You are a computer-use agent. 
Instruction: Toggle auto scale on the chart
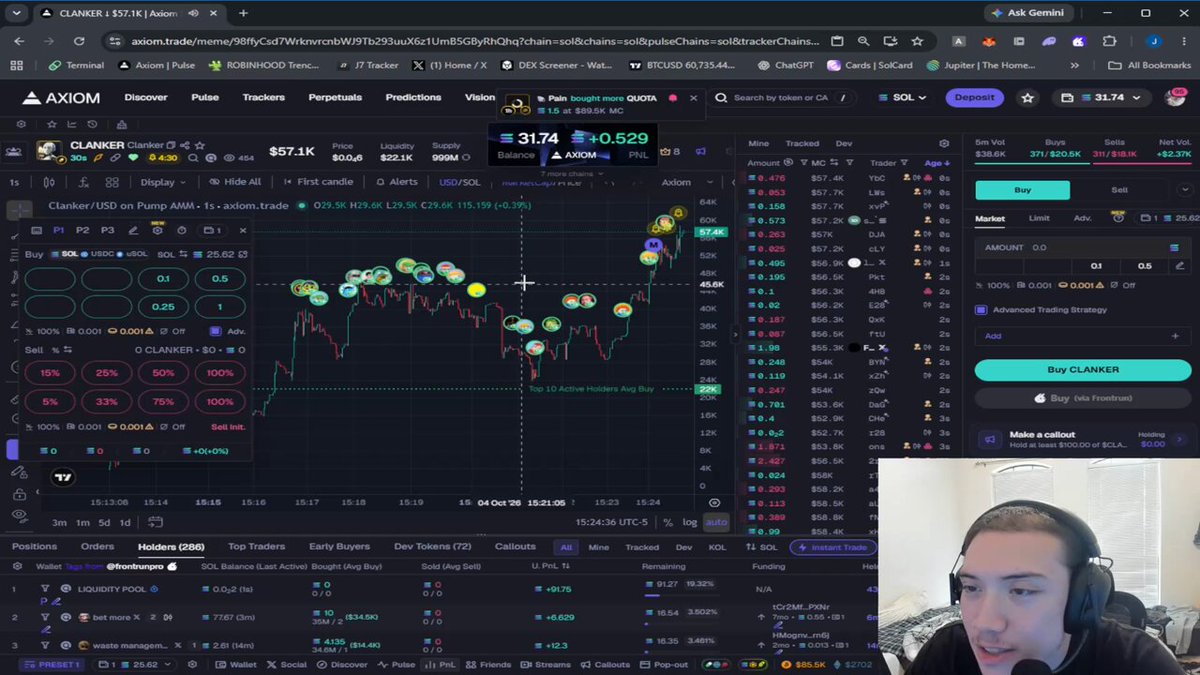click(x=716, y=522)
